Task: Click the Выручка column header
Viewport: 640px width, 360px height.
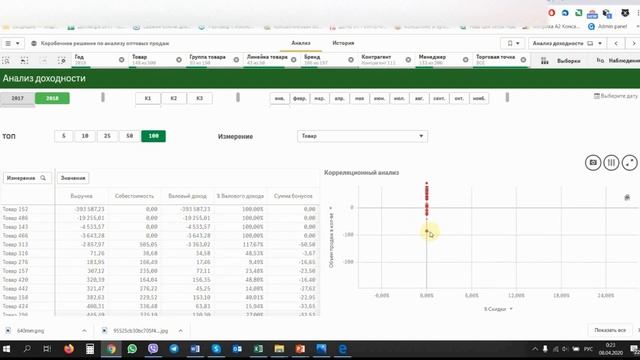Action: coord(81,196)
